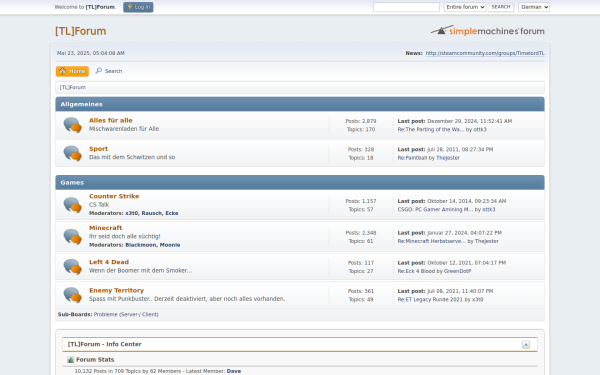
Task: Open last post Re:Minecraft Herbstserve...
Action: 432,241
